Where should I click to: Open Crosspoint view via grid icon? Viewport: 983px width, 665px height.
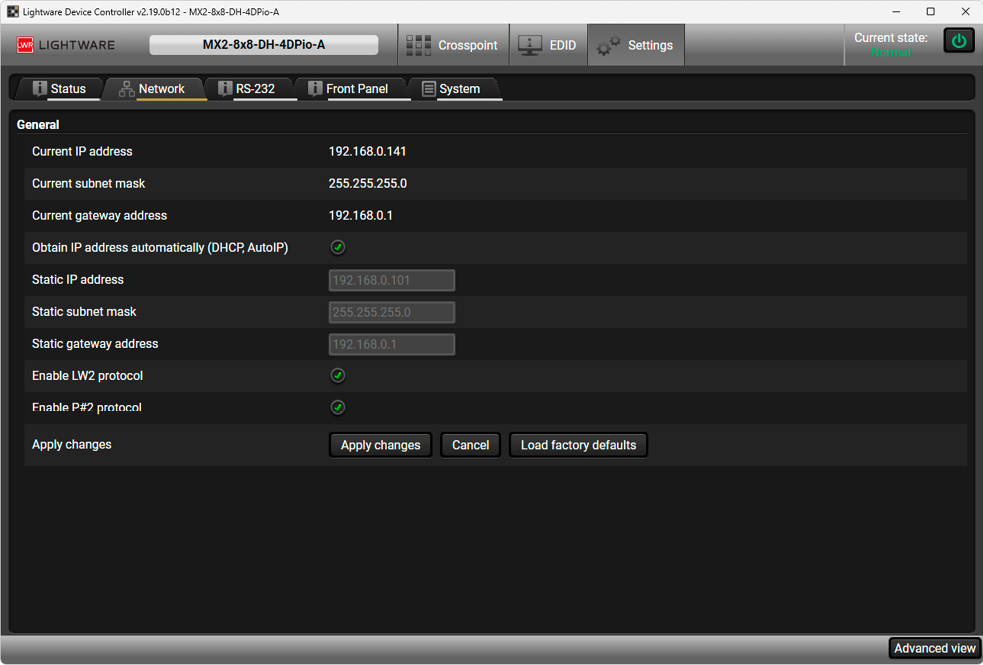(x=418, y=45)
